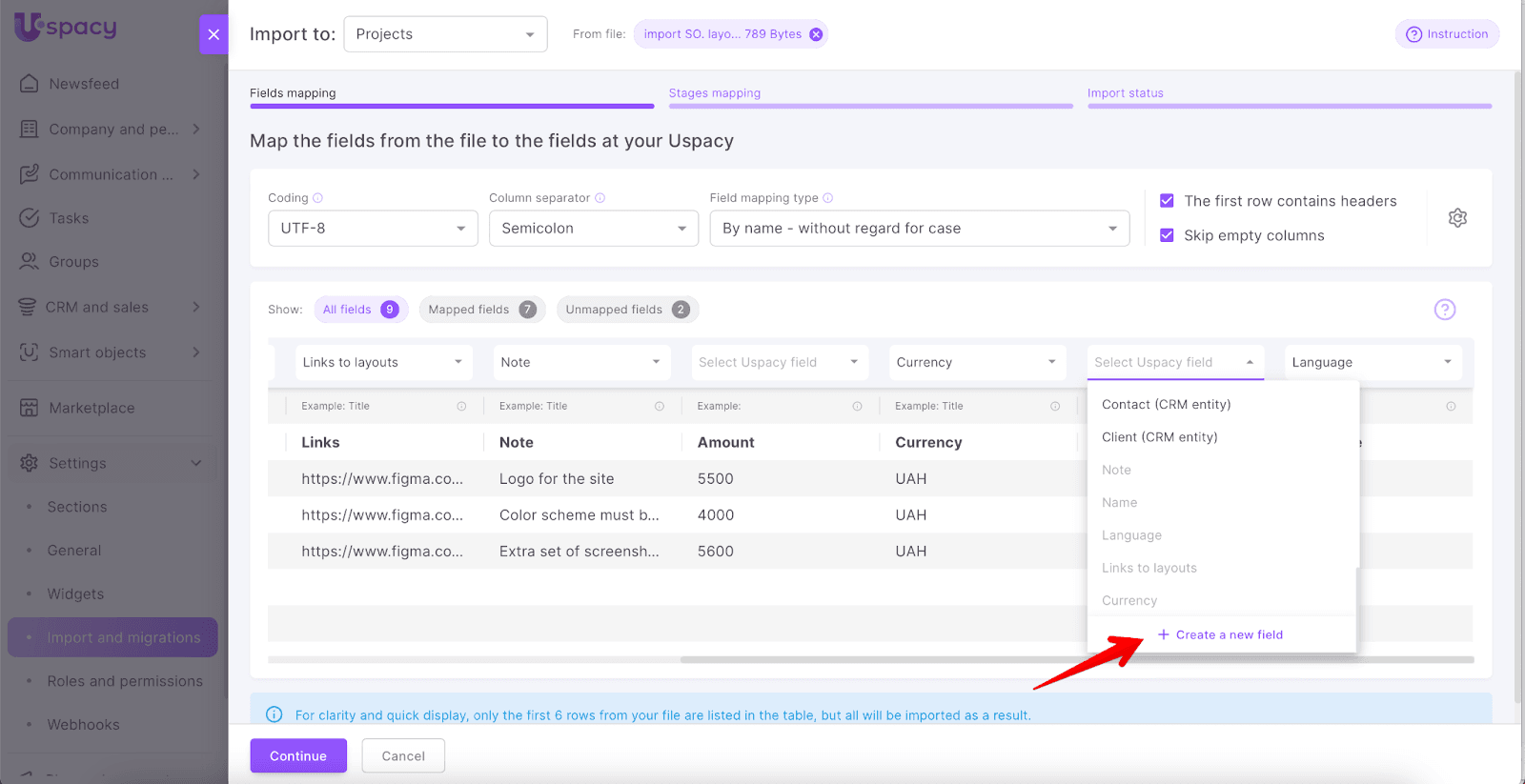1525x784 pixels.
Task: Click the help question mark icon above table
Action: coord(1444,310)
